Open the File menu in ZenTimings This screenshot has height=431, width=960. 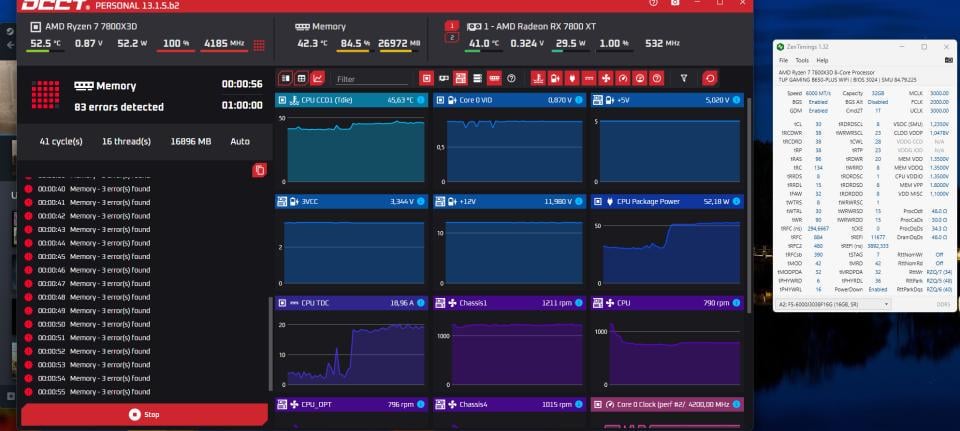(783, 61)
